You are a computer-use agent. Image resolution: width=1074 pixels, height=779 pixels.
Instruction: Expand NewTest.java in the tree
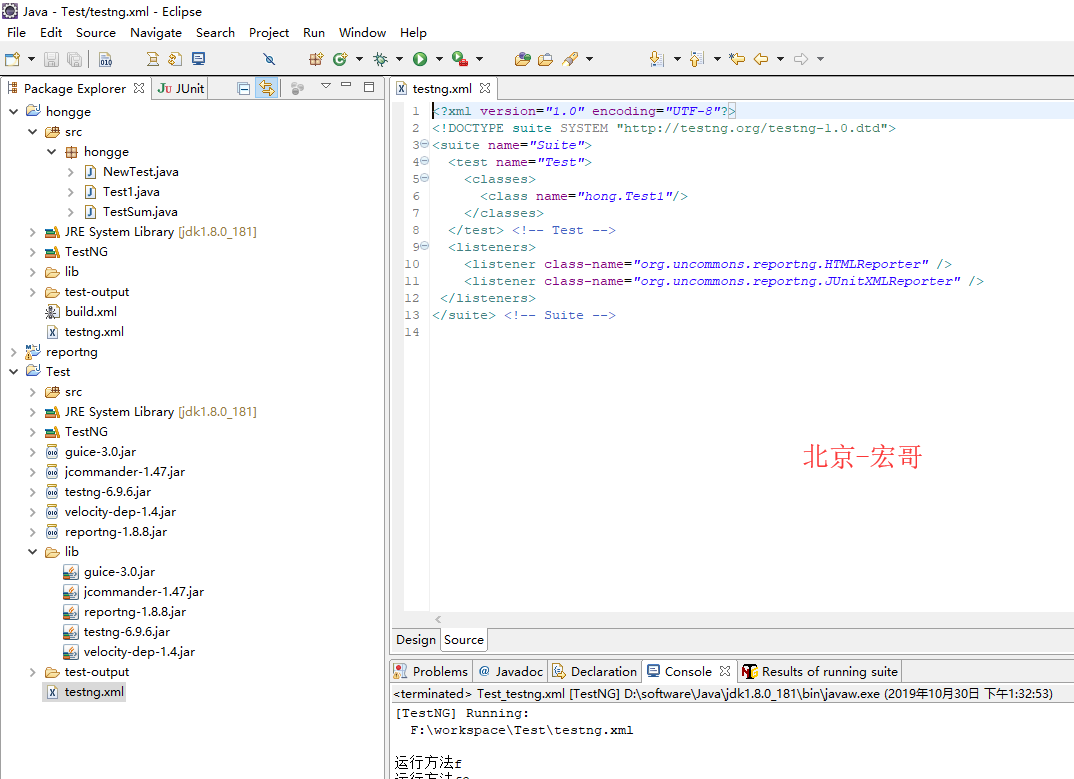click(71, 172)
